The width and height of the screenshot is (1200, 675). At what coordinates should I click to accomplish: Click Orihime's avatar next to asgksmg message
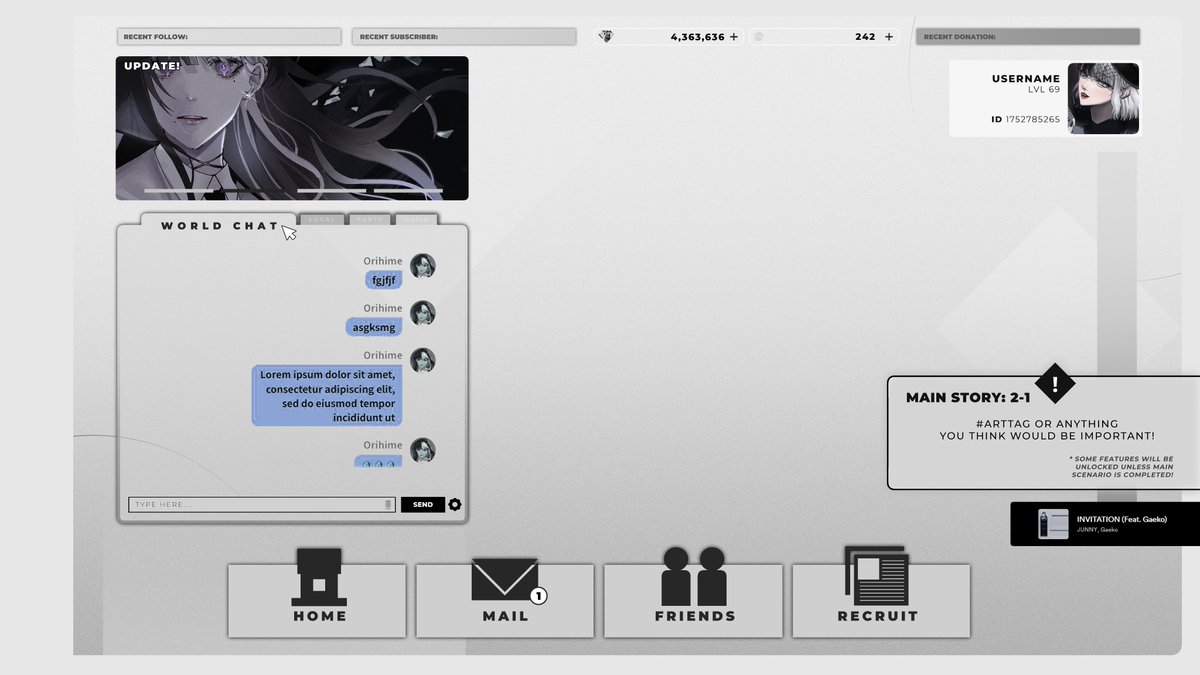click(x=423, y=313)
